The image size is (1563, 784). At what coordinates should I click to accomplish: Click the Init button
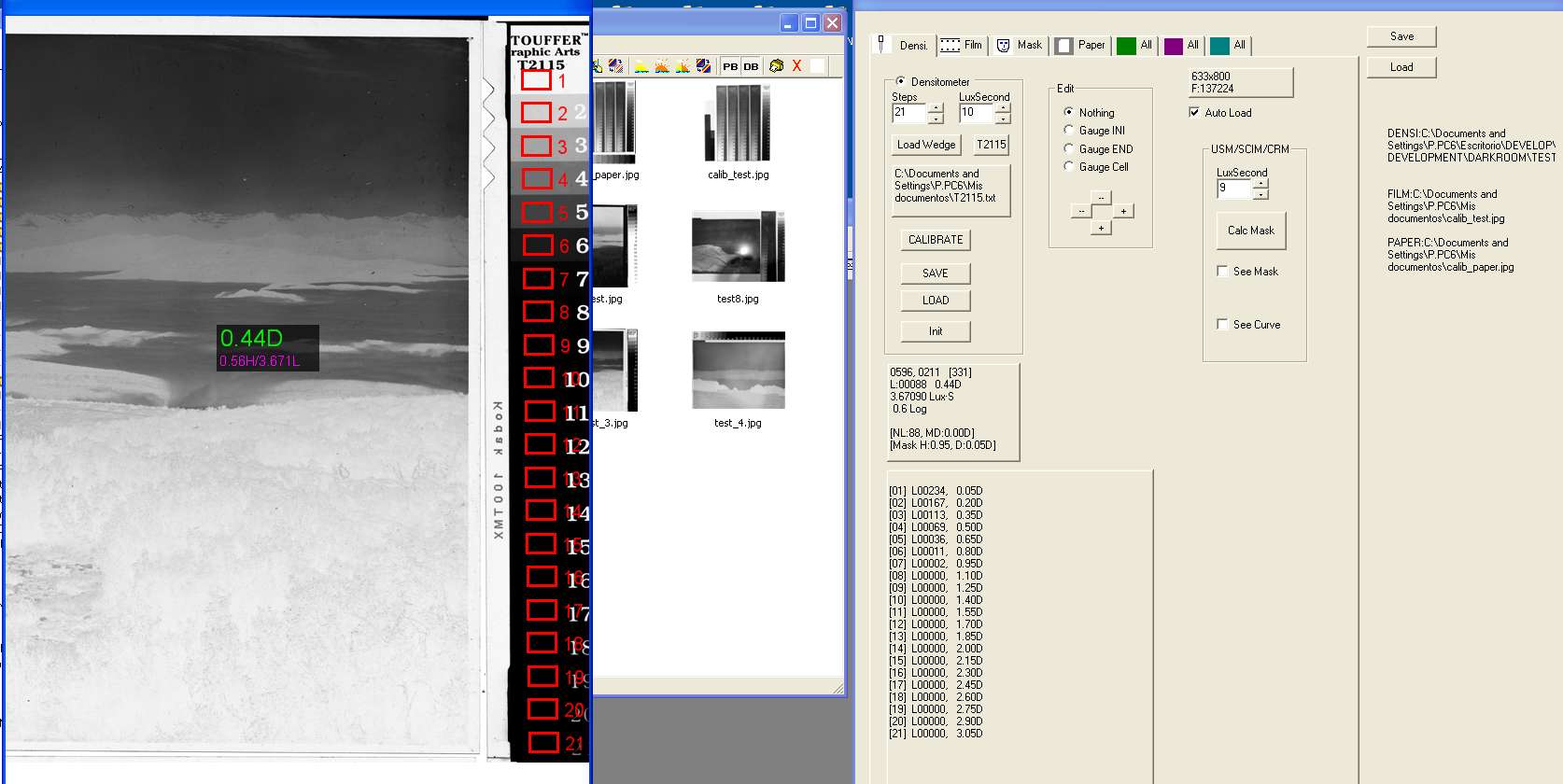point(936,331)
